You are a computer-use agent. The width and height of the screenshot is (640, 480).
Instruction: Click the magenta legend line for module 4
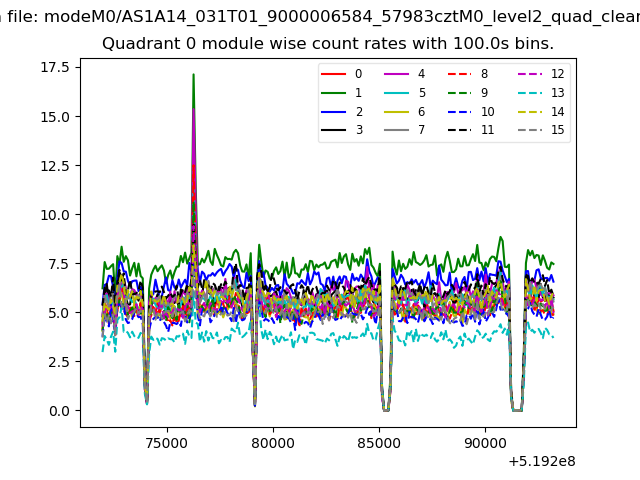point(396,74)
